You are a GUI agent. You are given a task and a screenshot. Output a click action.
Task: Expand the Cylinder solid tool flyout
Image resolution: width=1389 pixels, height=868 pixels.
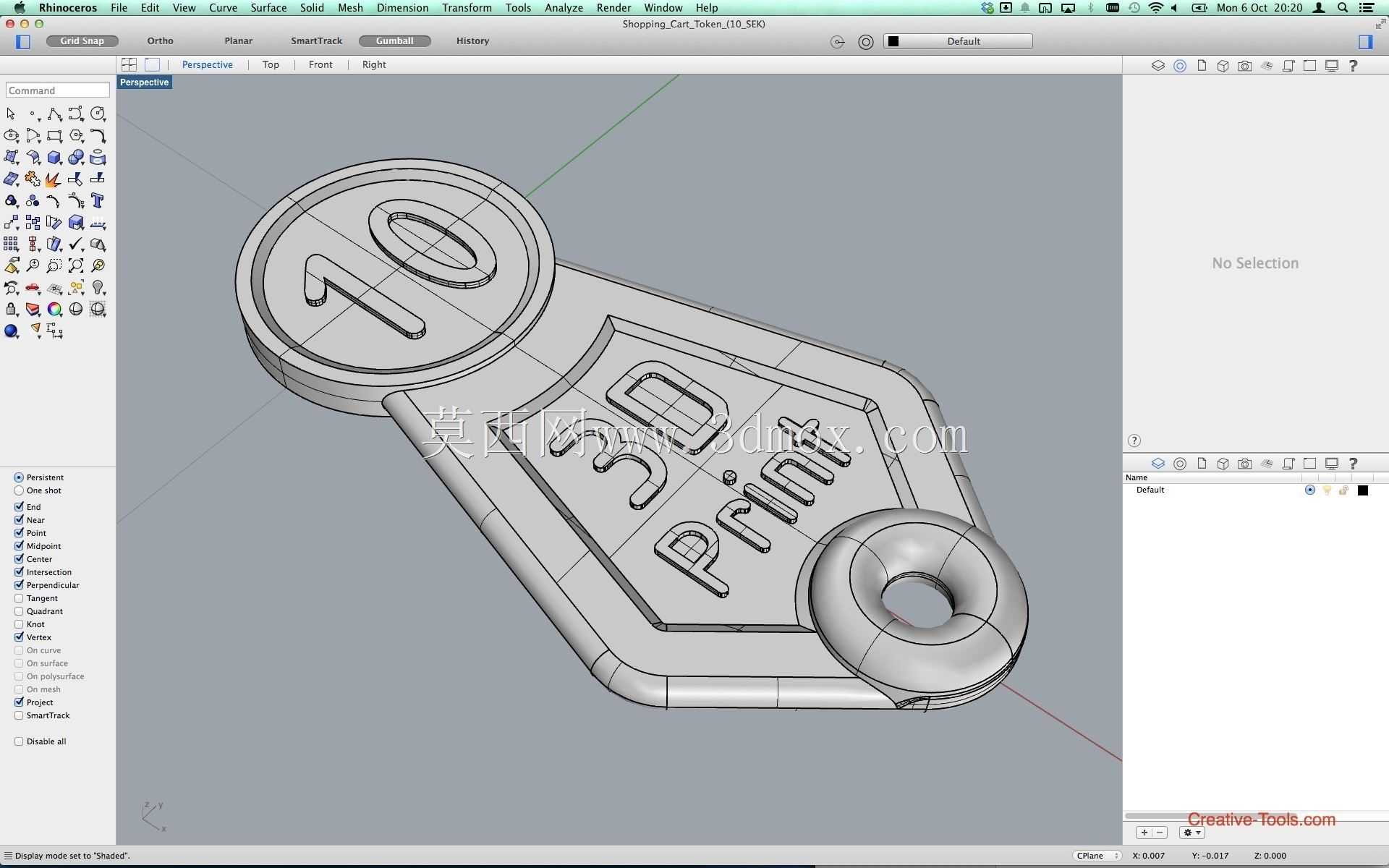click(105, 163)
